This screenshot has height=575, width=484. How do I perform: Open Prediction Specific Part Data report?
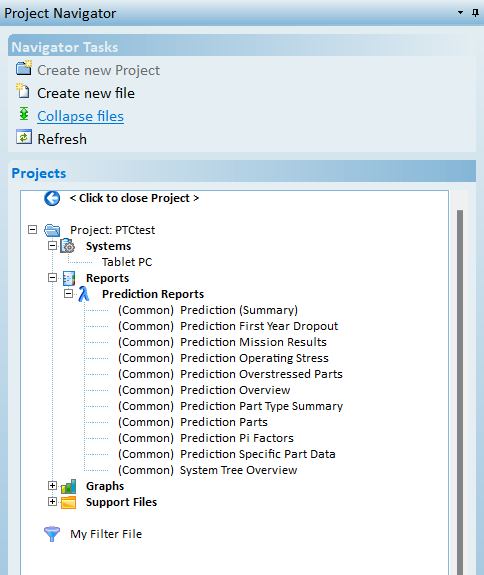pyautogui.click(x=227, y=454)
